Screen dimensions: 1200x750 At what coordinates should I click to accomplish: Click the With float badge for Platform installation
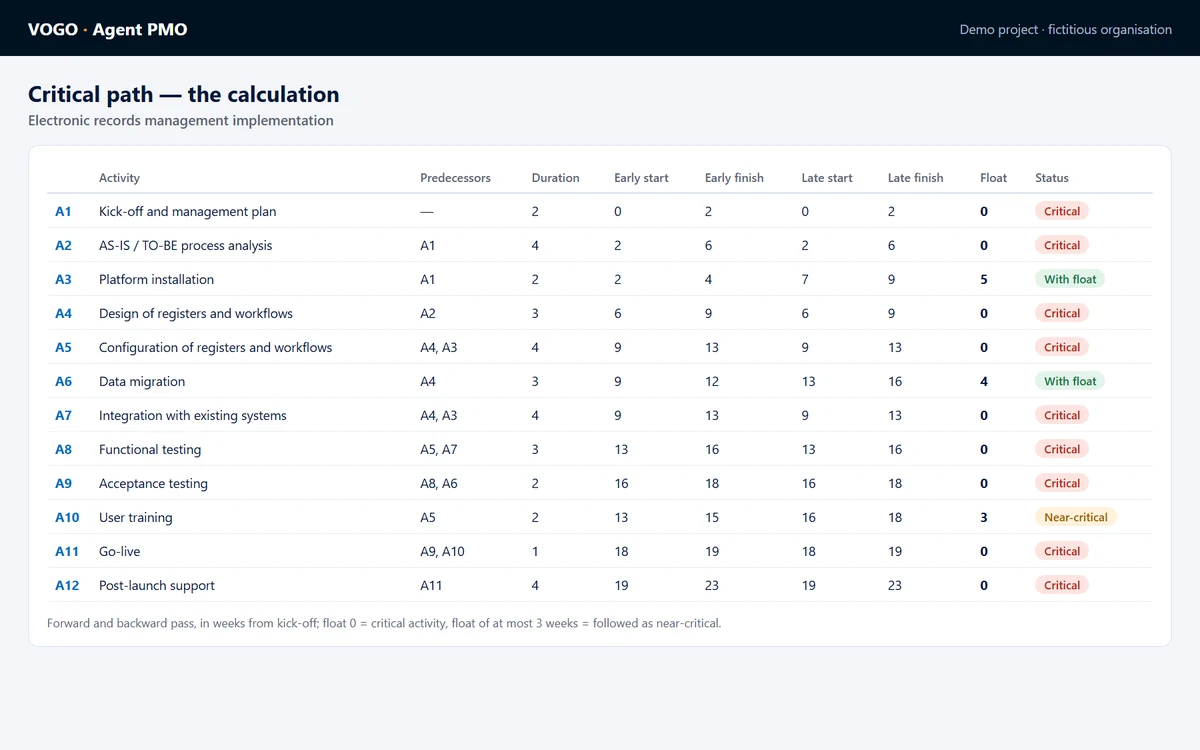[1070, 279]
